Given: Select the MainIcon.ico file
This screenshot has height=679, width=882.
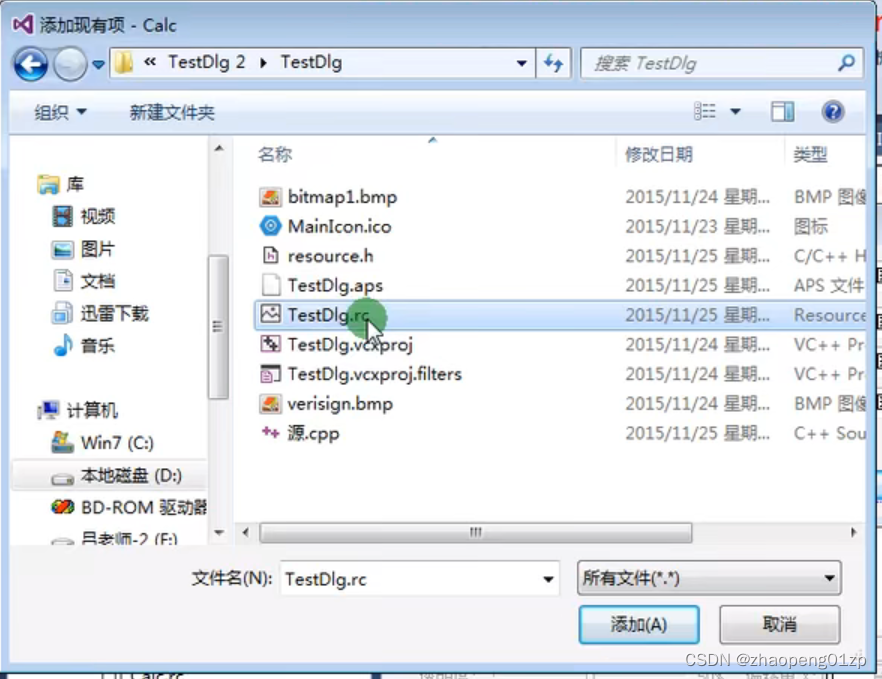Looking at the screenshot, I should pyautogui.click(x=339, y=226).
